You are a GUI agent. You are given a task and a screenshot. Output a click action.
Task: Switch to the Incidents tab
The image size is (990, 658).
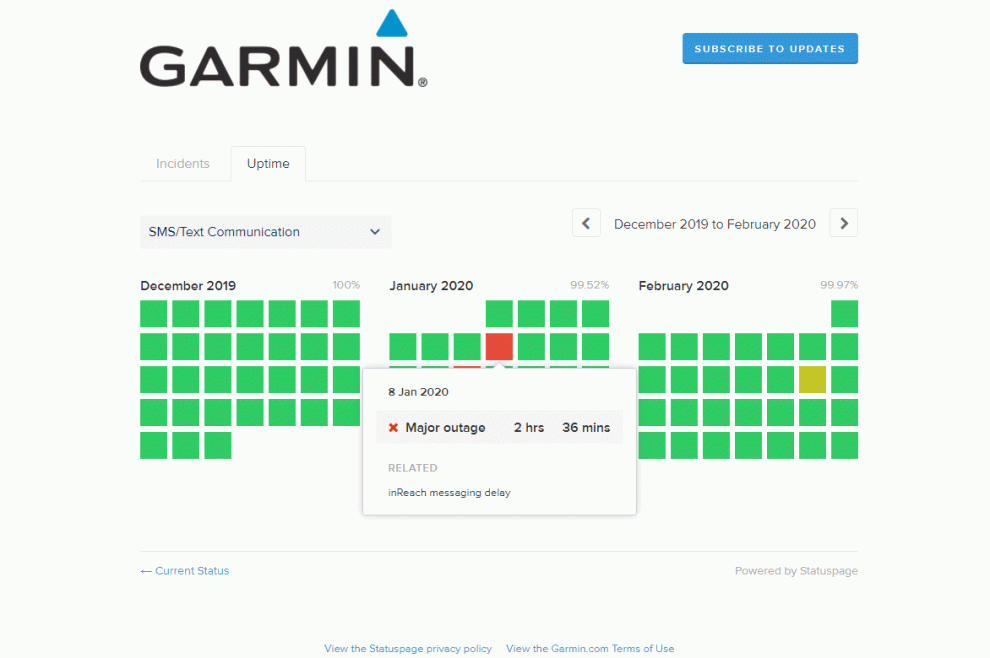[182, 164]
